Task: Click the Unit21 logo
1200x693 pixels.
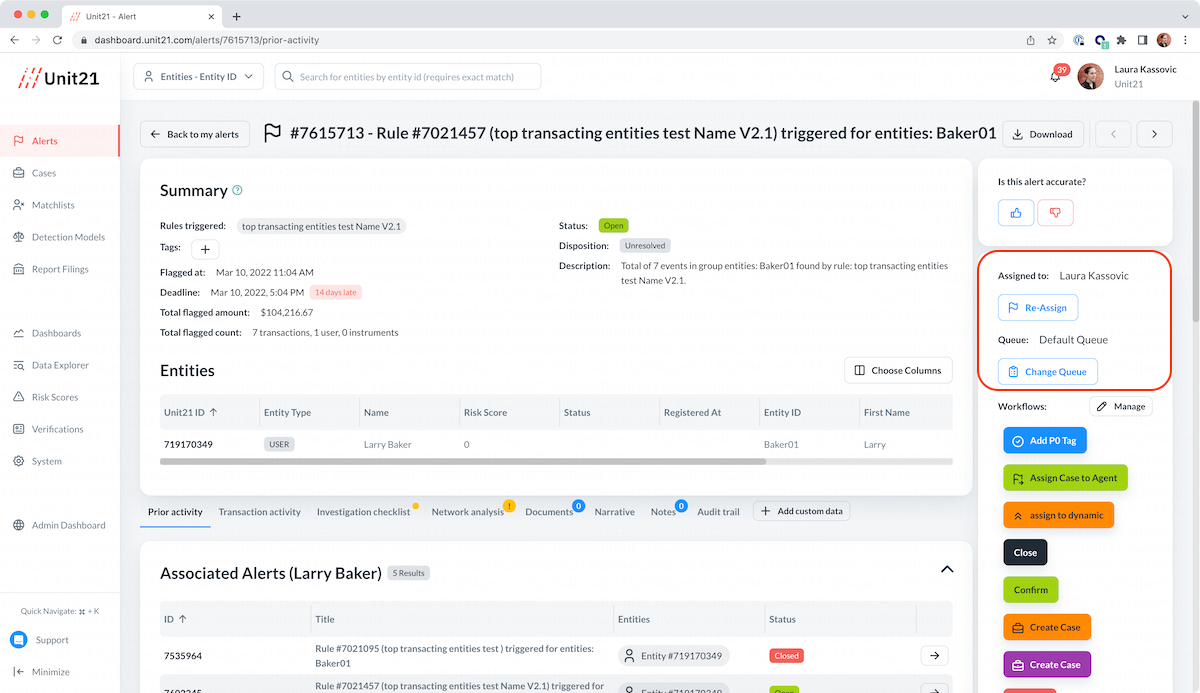Action: coord(60,78)
